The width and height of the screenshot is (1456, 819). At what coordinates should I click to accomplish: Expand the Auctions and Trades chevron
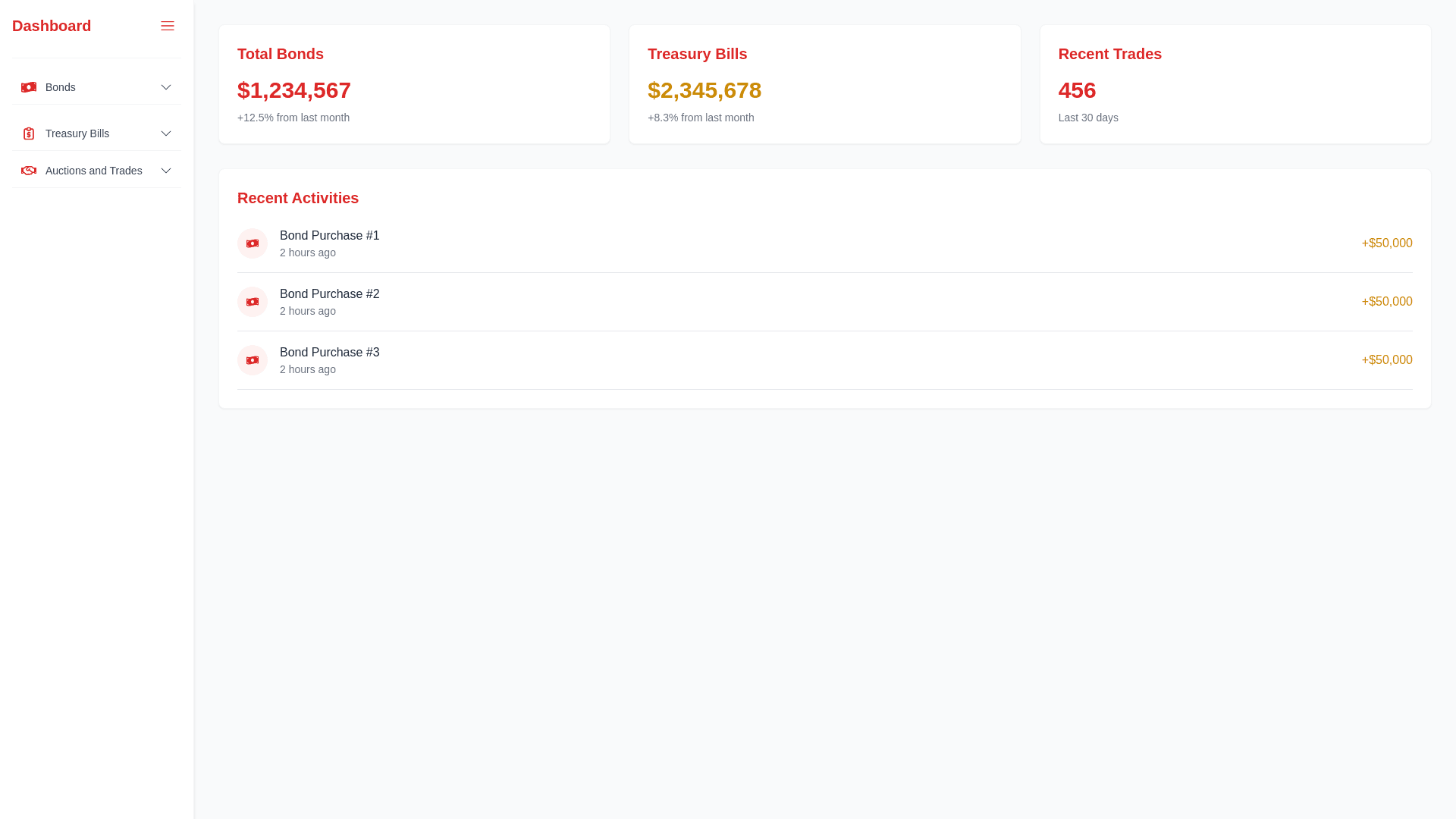[x=166, y=171]
